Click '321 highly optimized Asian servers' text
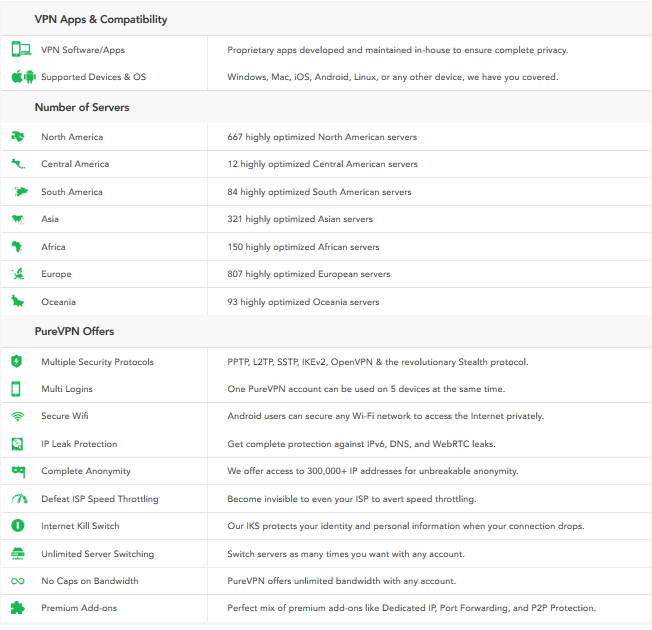Image resolution: width=652 pixels, height=630 pixels. tap(300, 219)
